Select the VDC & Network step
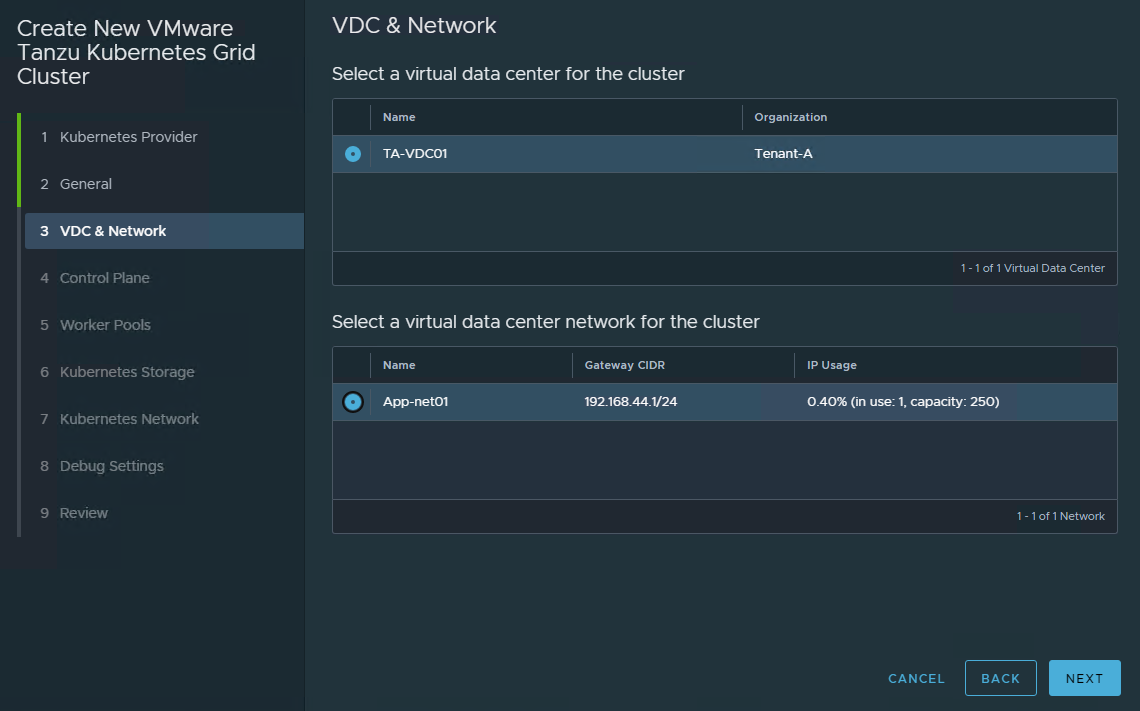The height and width of the screenshot is (711, 1140). coord(113,231)
